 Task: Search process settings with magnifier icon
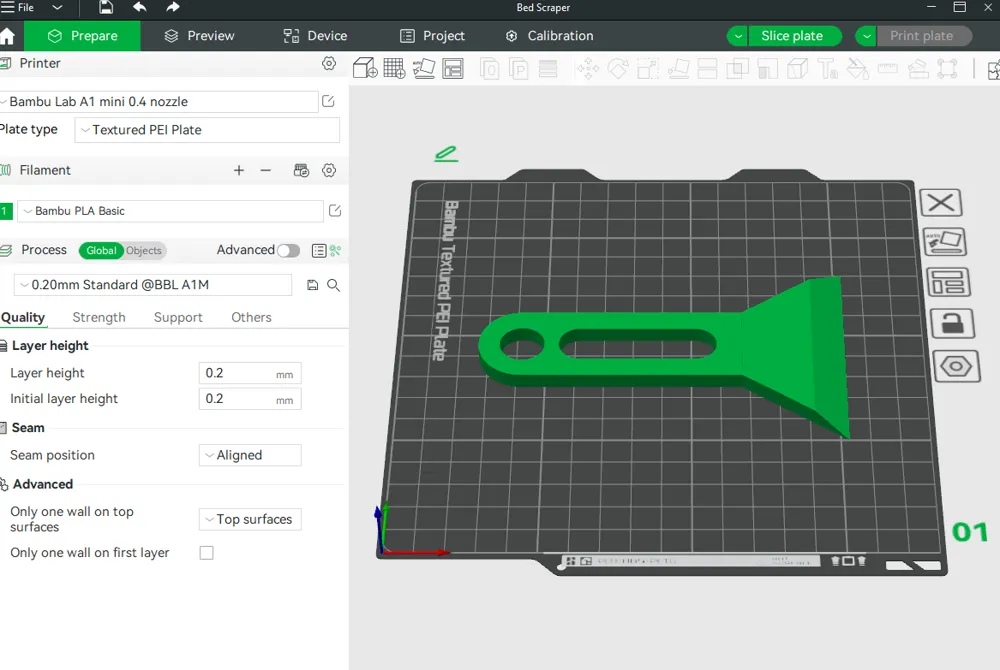333,285
